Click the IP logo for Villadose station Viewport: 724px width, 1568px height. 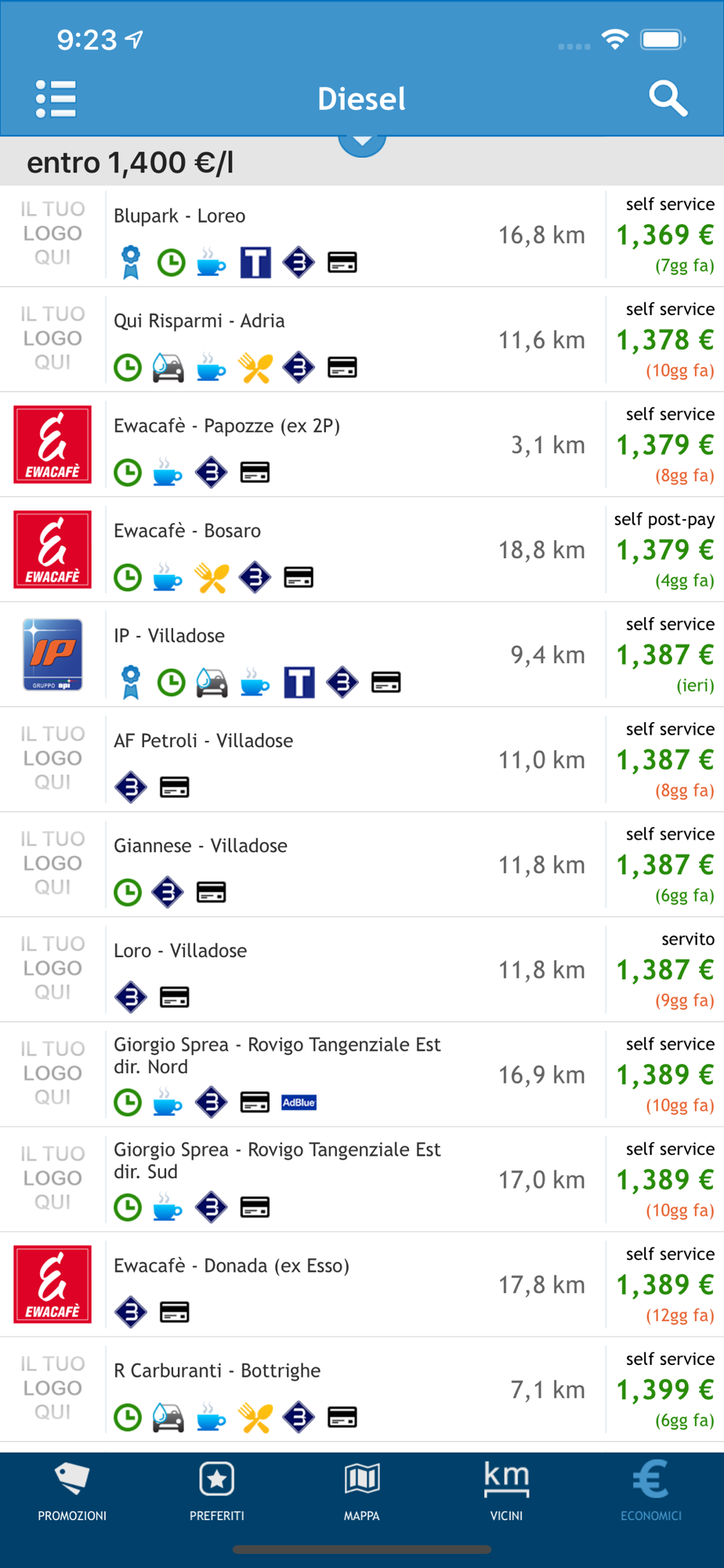52,655
